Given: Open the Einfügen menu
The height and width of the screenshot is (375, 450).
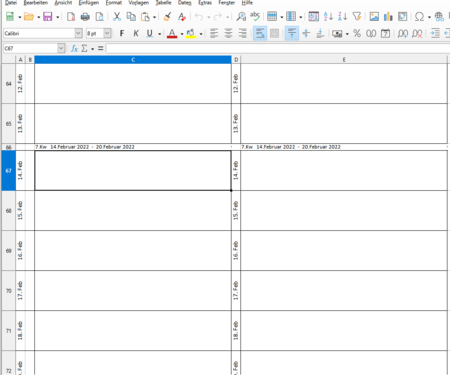Looking at the screenshot, I should pyautogui.click(x=89, y=3).
